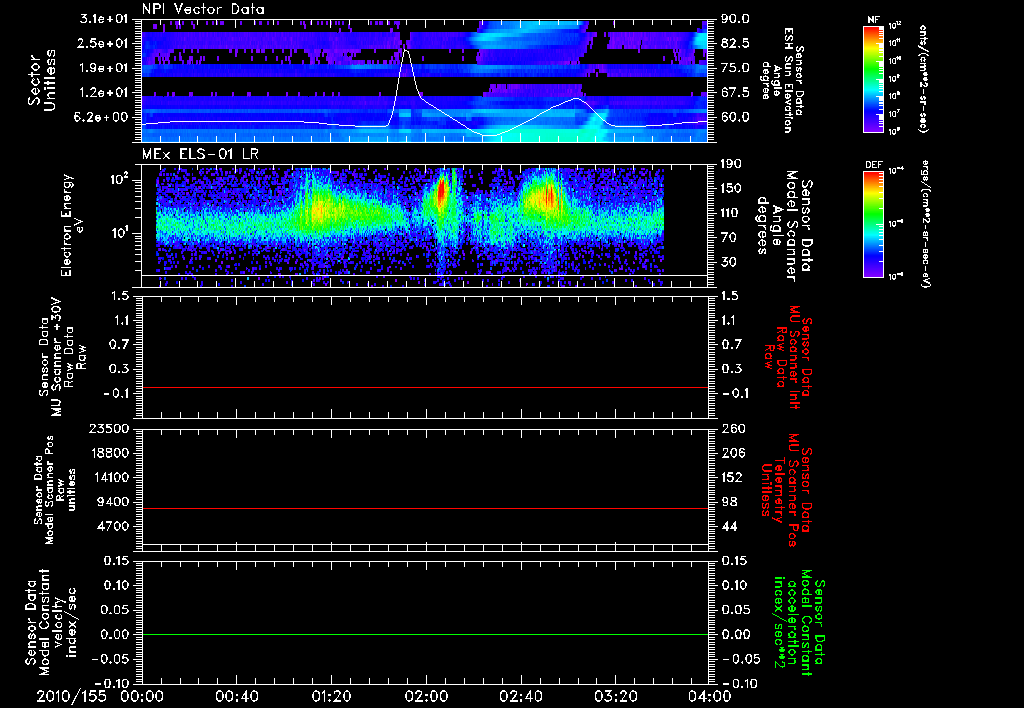The width and height of the screenshot is (1024, 708).
Task: Click the 'NPI Vector Data' panel title
Action: coord(203,9)
